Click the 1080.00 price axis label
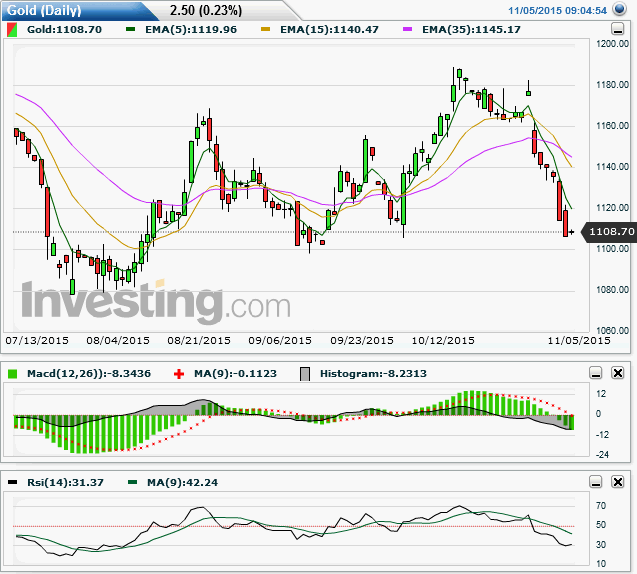Image resolution: width=637 pixels, height=574 pixels. 613,290
